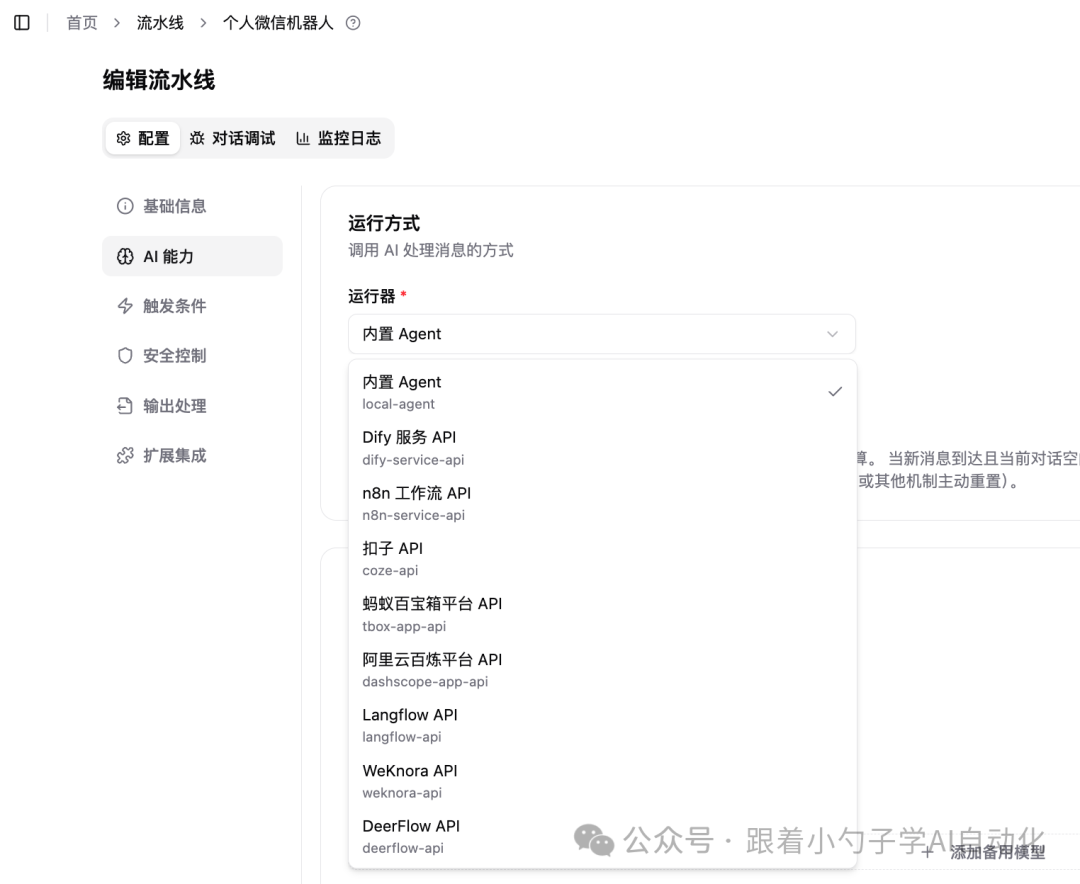Screen dimensions: 1080x884
Task: Select 基础信息 in the sidebar
Action: coord(192,206)
